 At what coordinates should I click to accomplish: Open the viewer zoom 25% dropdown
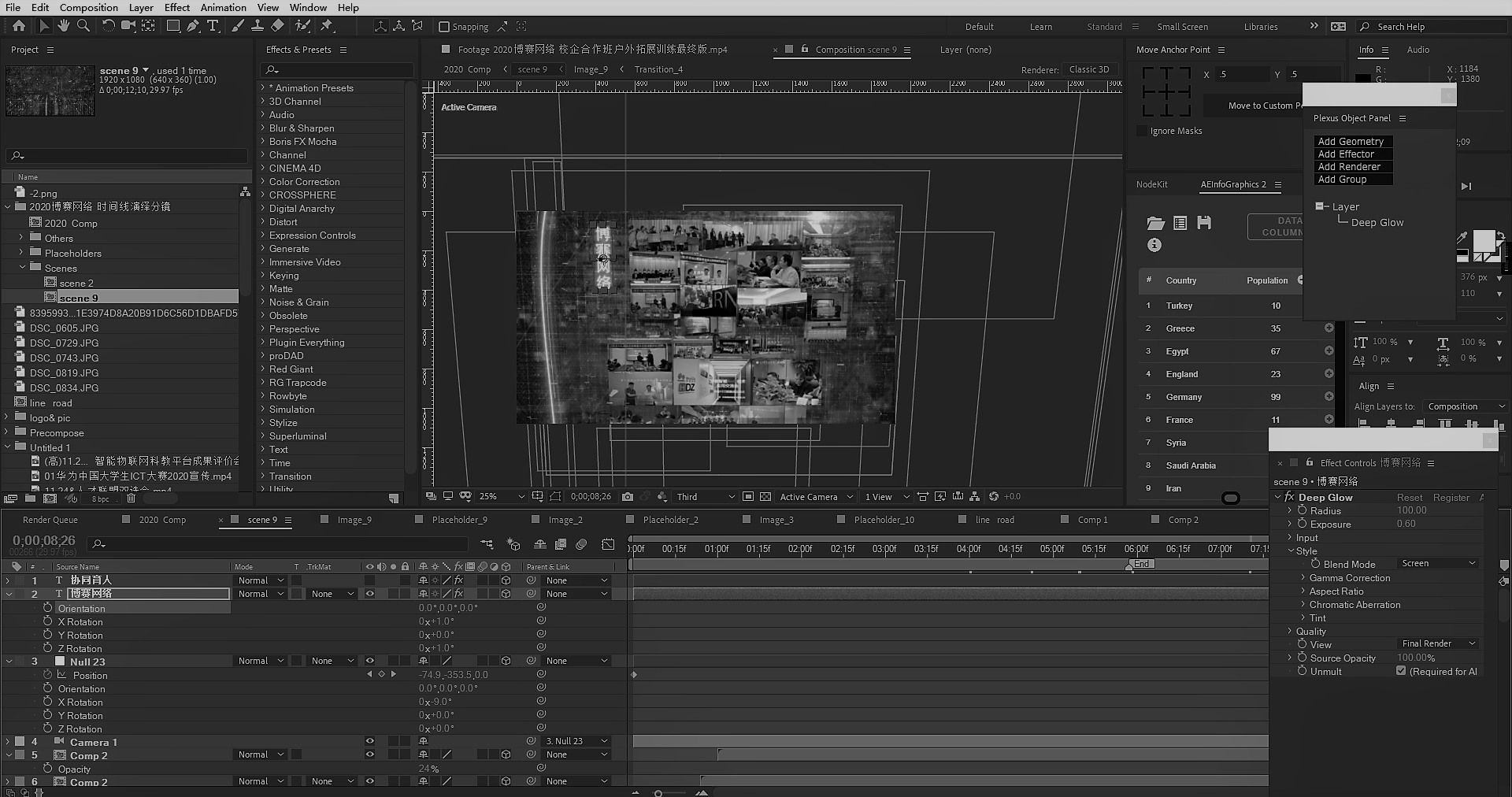pyautogui.click(x=502, y=497)
